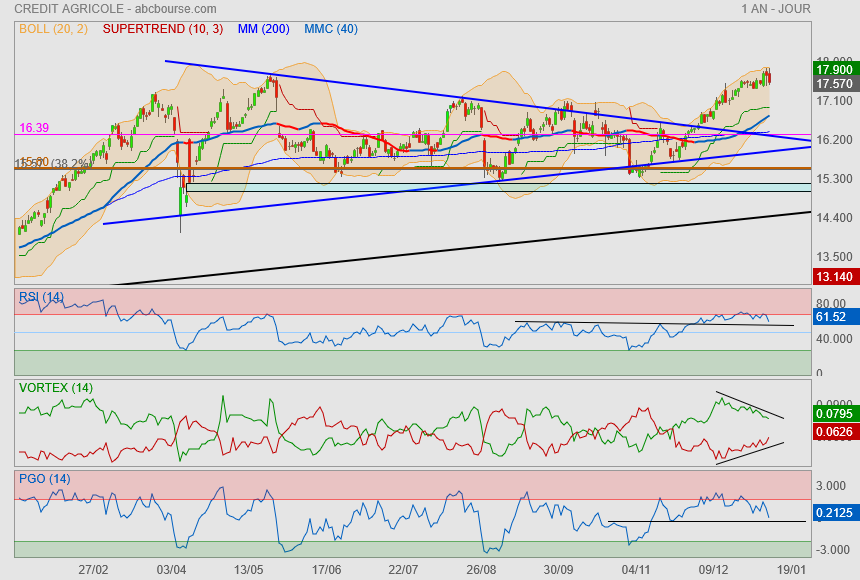
Task: Click the grey 17.570 current price tag
Action: point(834,84)
